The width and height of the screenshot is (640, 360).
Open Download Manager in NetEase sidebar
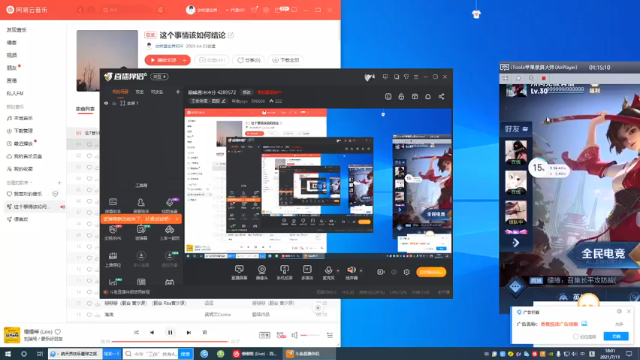tap(20, 131)
